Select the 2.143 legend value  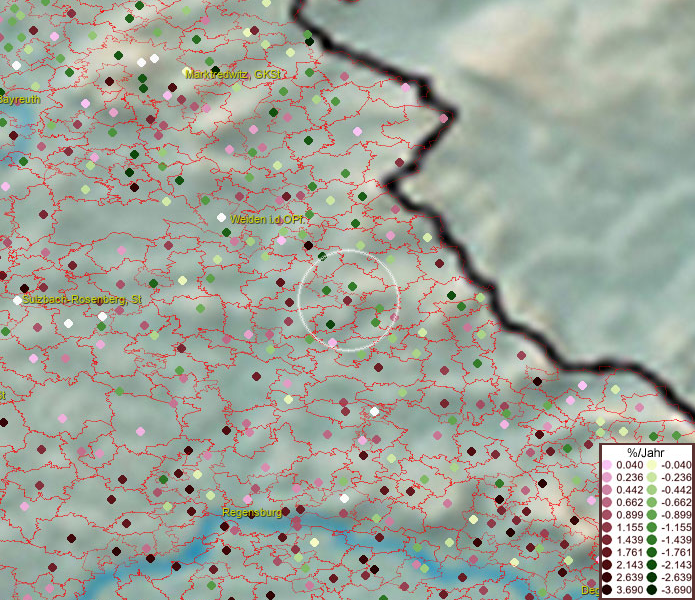tap(629, 565)
